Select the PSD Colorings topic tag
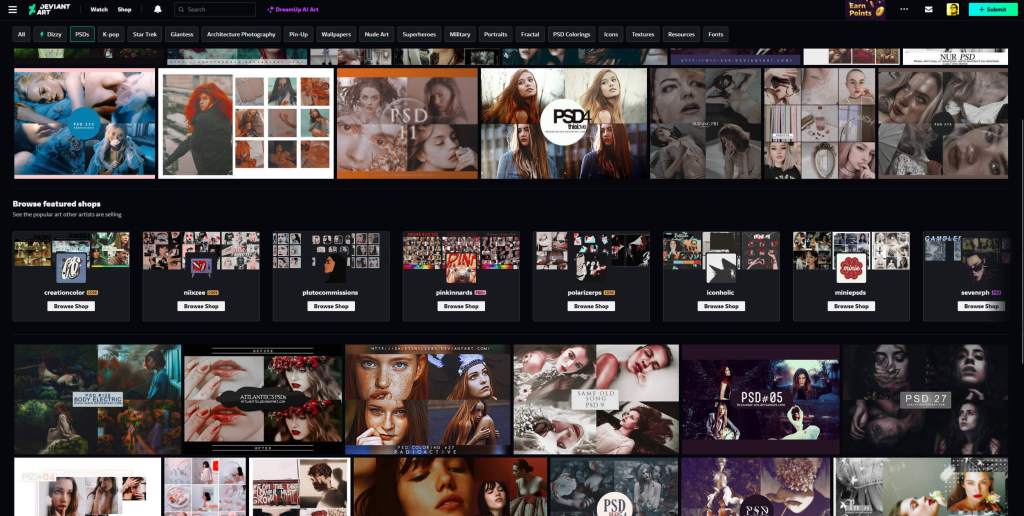 coord(571,34)
